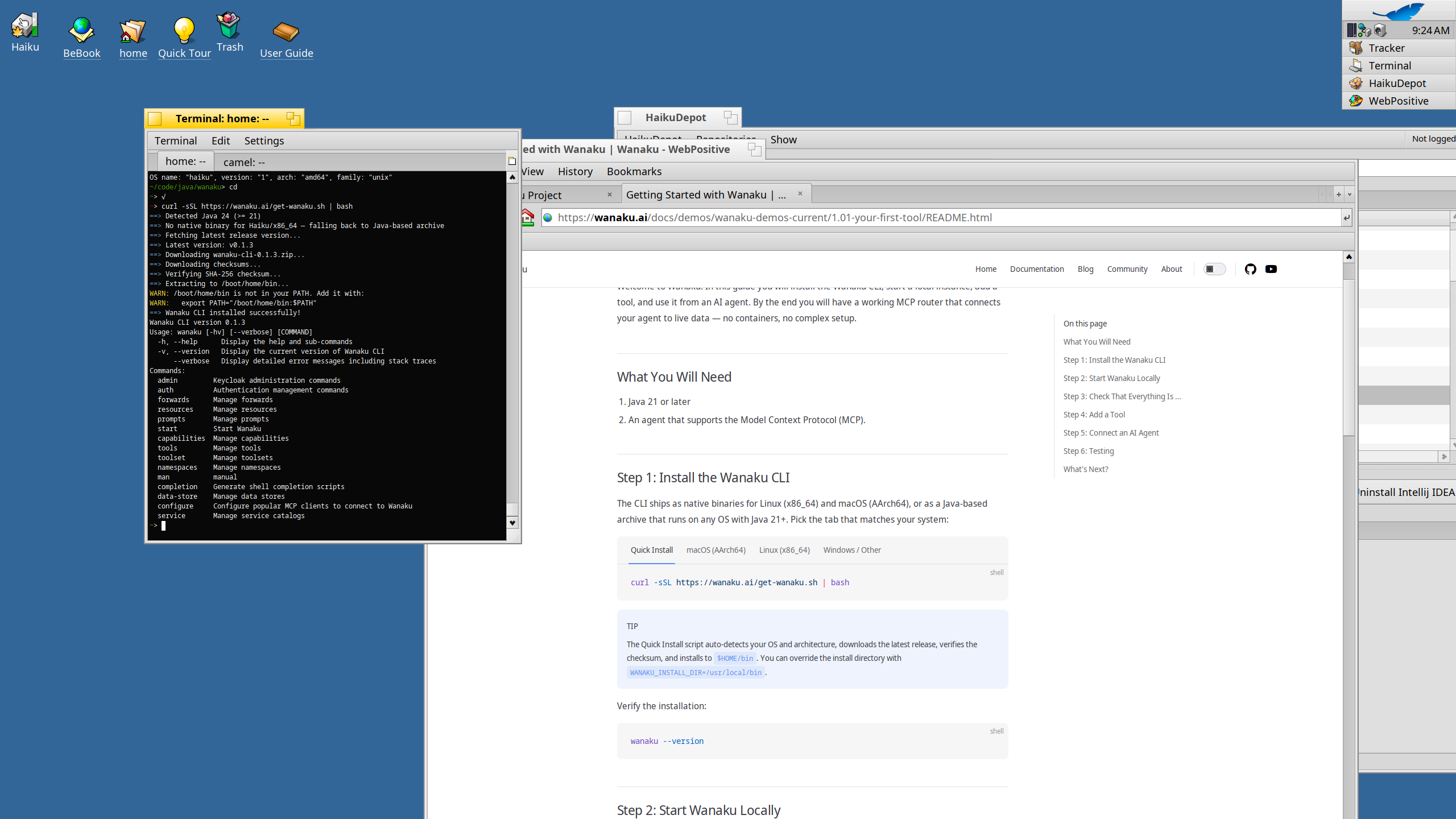Click the Terminal new tab square icon
The image size is (1456, 819).
coord(512,162)
